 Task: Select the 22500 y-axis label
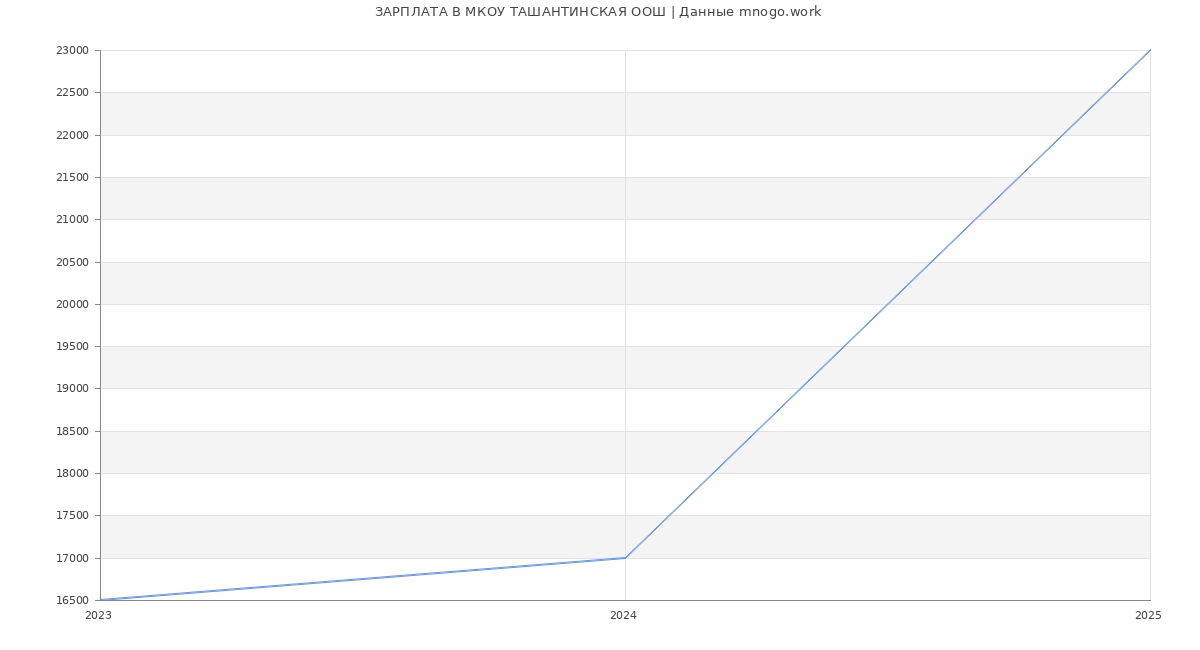pos(72,93)
